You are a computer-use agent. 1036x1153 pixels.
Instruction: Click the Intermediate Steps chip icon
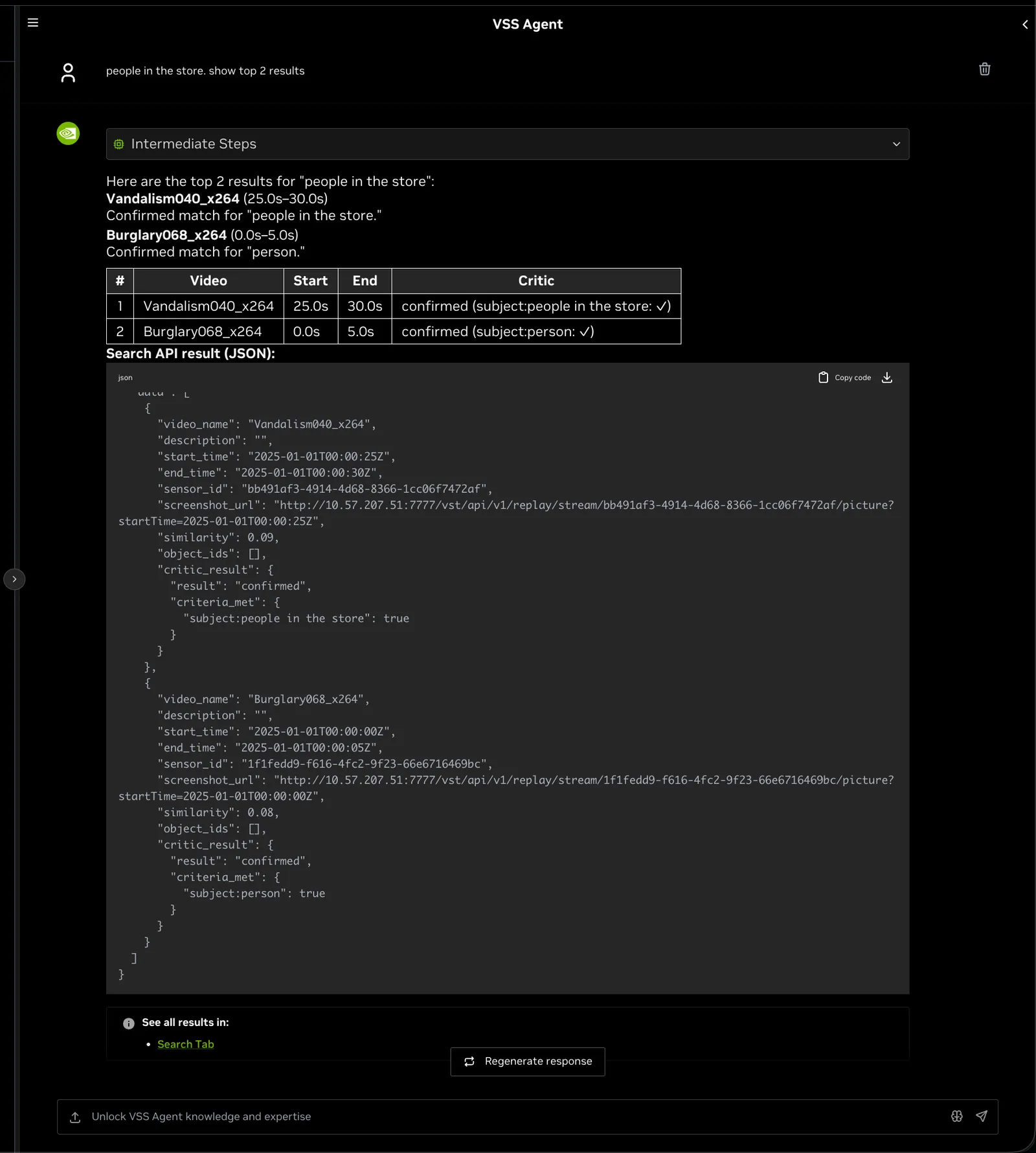pos(118,144)
